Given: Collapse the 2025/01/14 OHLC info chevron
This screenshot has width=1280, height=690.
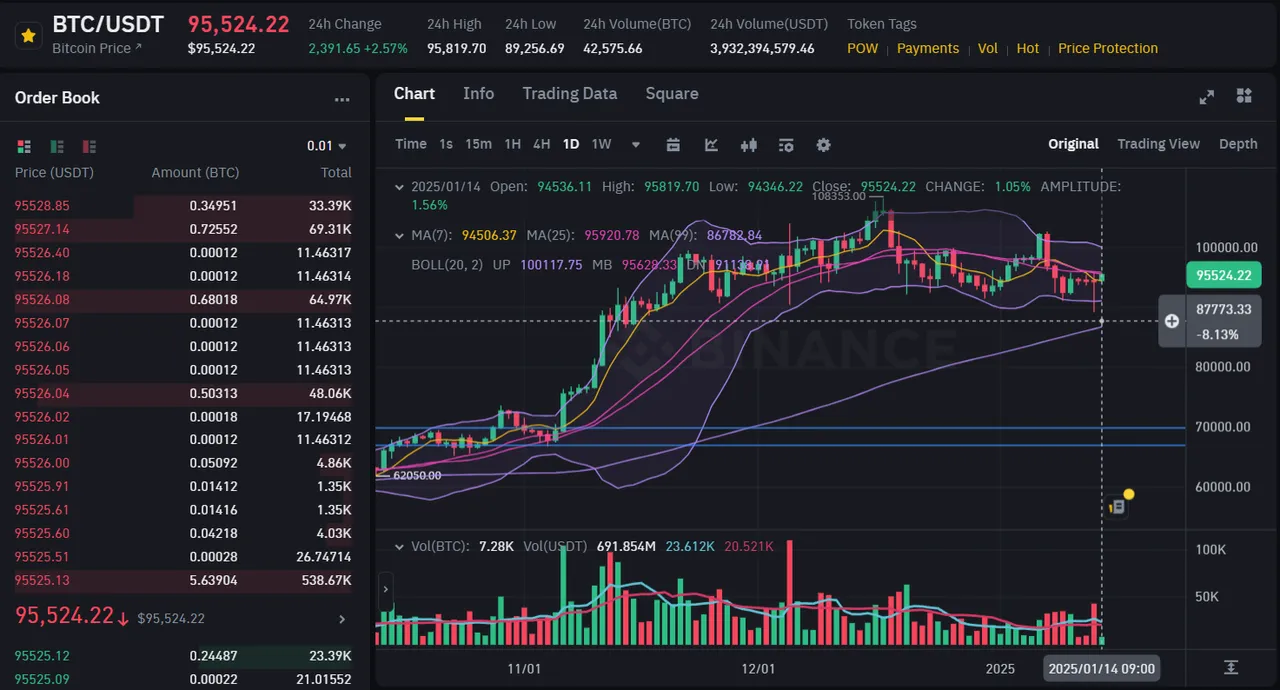Looking at the screenshot, I should (400, 187).
